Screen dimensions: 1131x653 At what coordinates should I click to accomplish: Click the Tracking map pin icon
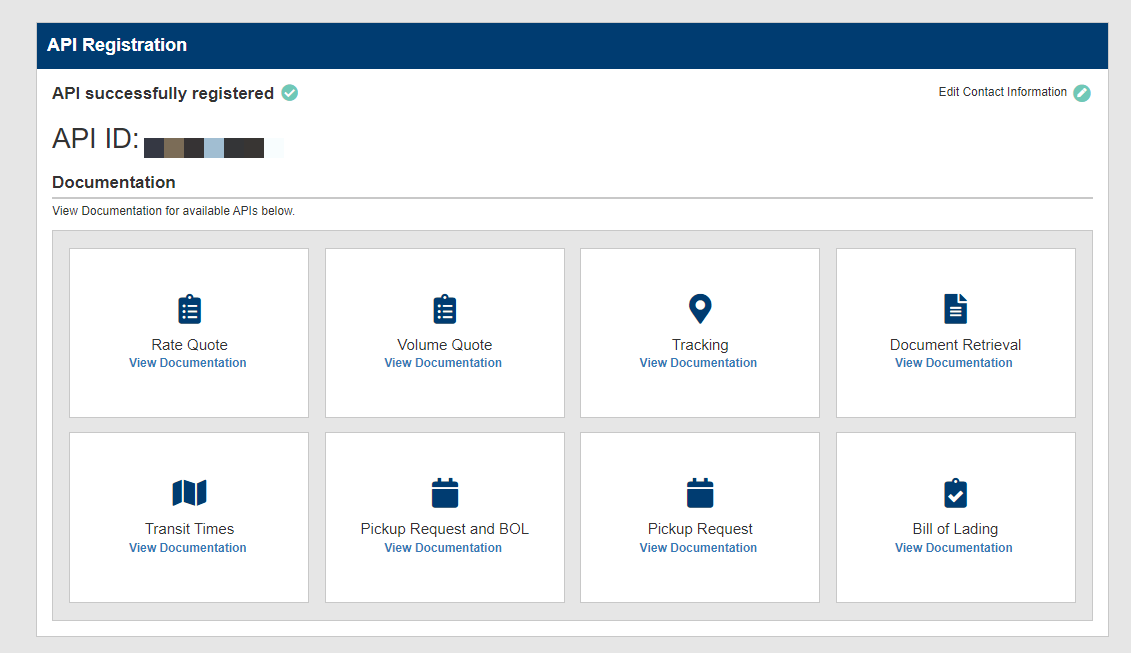[700, 309]
